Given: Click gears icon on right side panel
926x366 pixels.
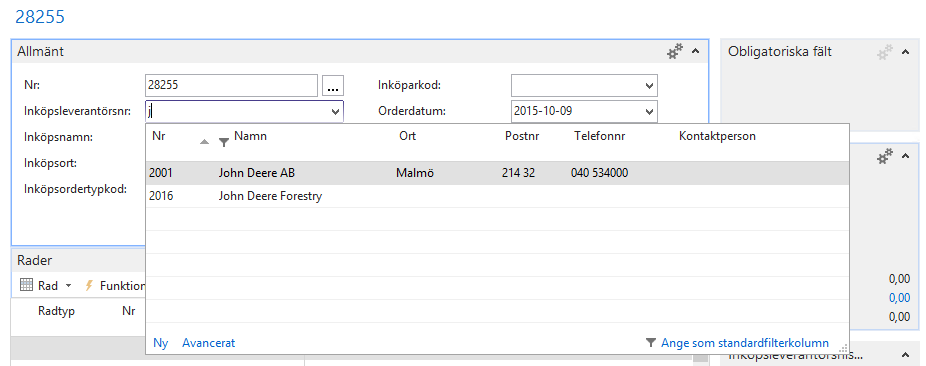Looking at the screenshot, I should coord(885,157).
